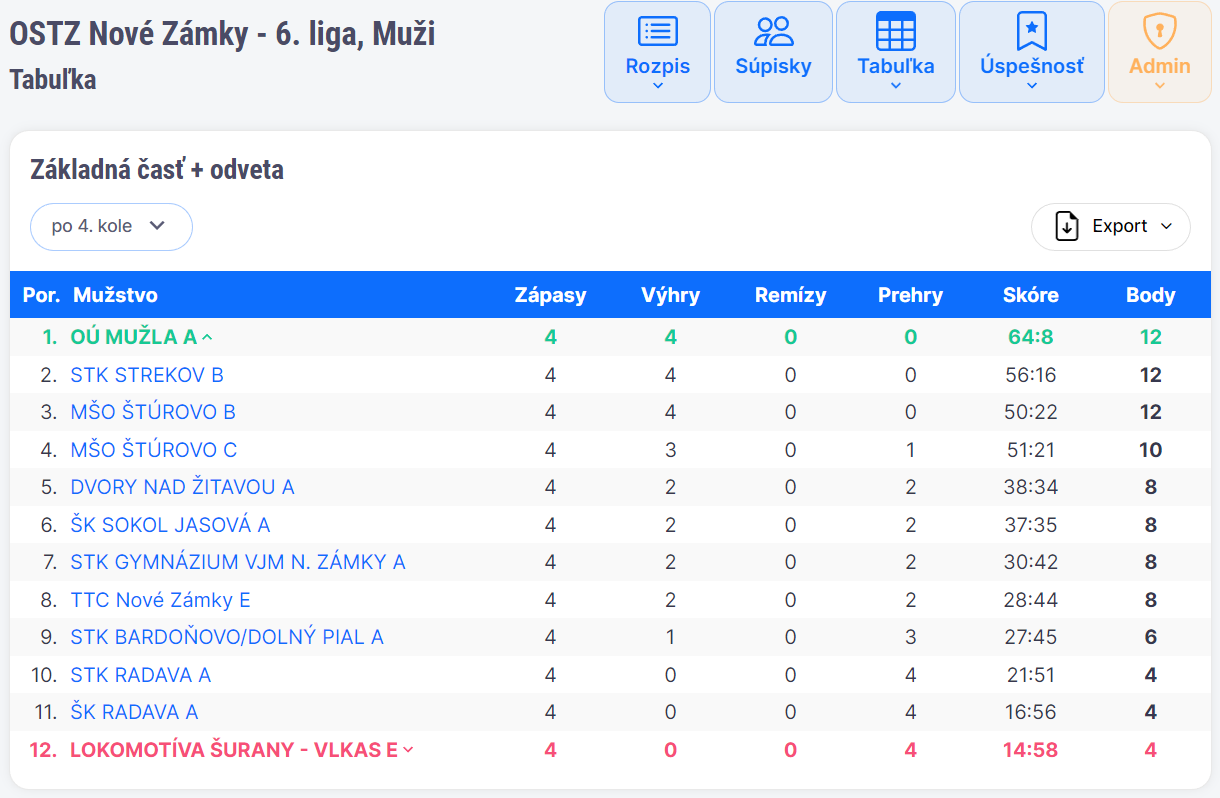This screenshot has width=1220, height=798.
Task: Open the Súpisky rosters page
Action: click(x=773, y=52)
